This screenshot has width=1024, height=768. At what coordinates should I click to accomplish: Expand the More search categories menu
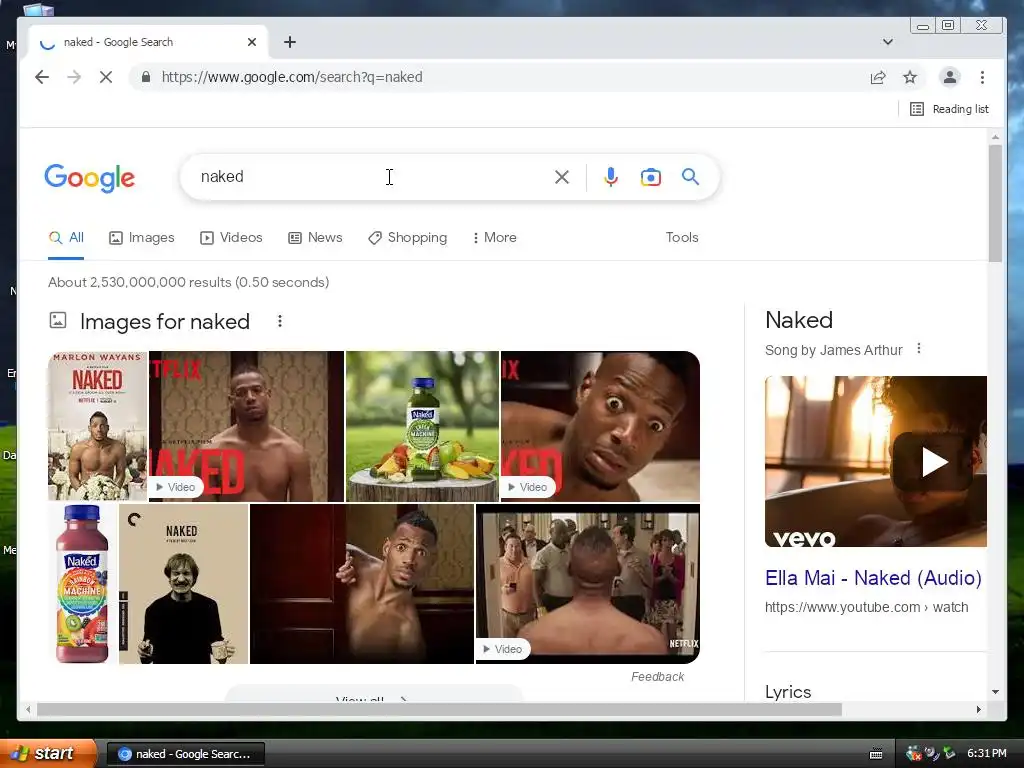coord(494,238)
